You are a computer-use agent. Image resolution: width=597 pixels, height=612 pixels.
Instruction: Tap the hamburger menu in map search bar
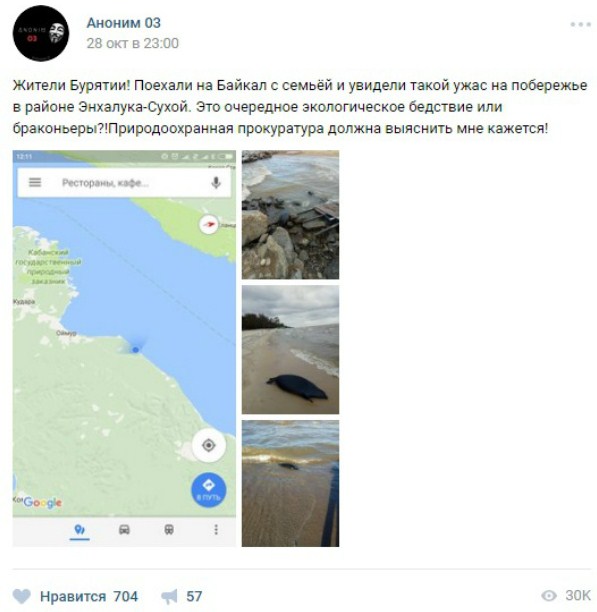[x=35, y=182]
